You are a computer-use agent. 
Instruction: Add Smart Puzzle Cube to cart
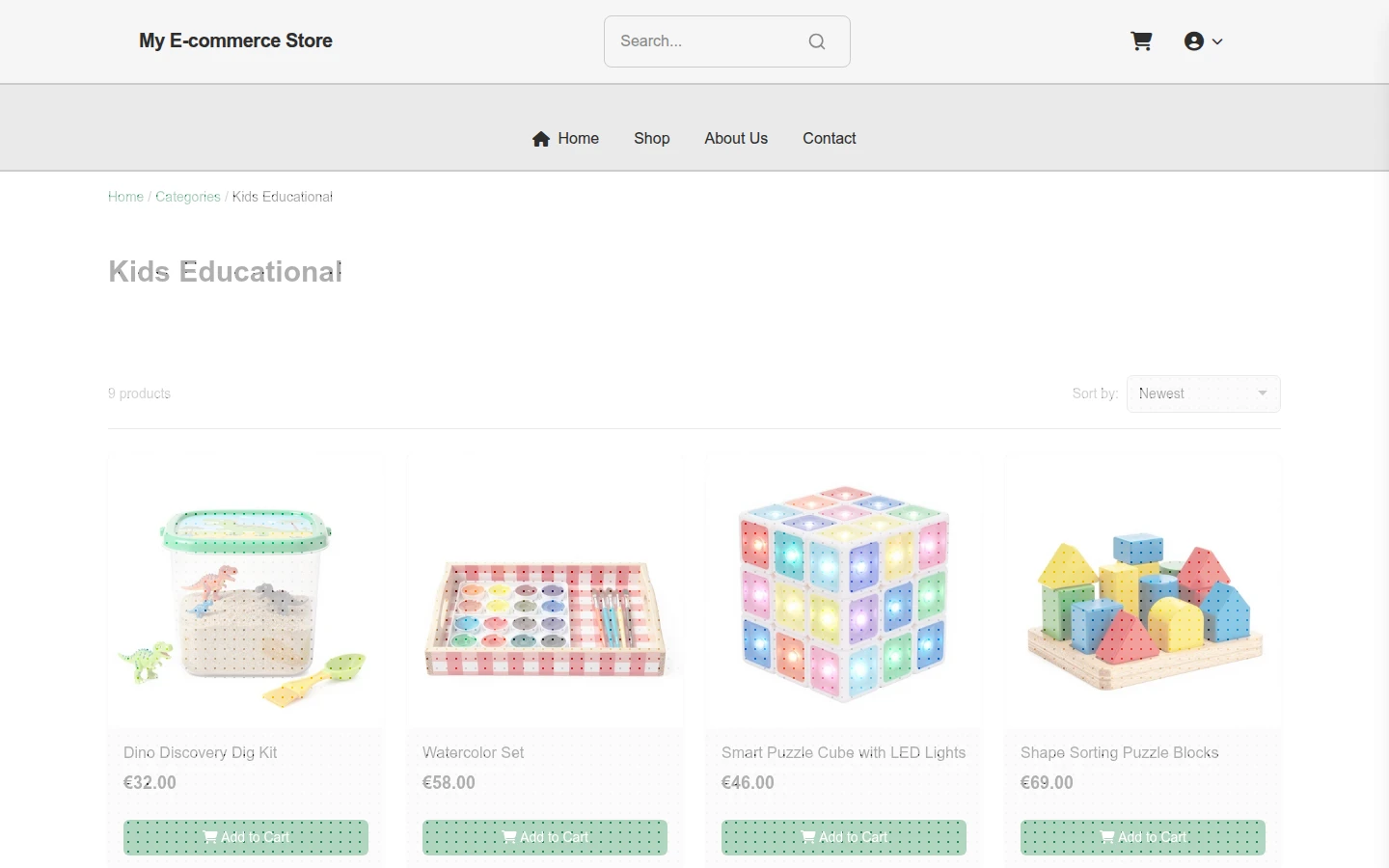844,837
